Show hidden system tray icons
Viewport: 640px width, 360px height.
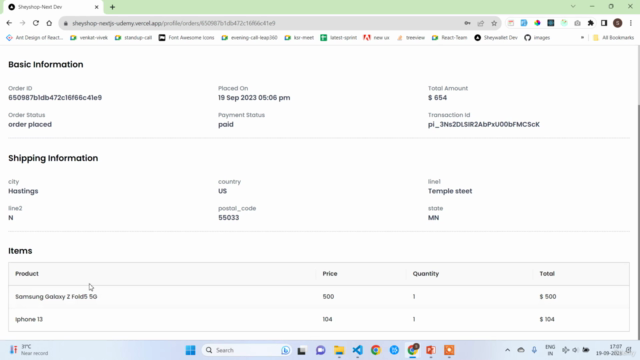click(507, 350)
